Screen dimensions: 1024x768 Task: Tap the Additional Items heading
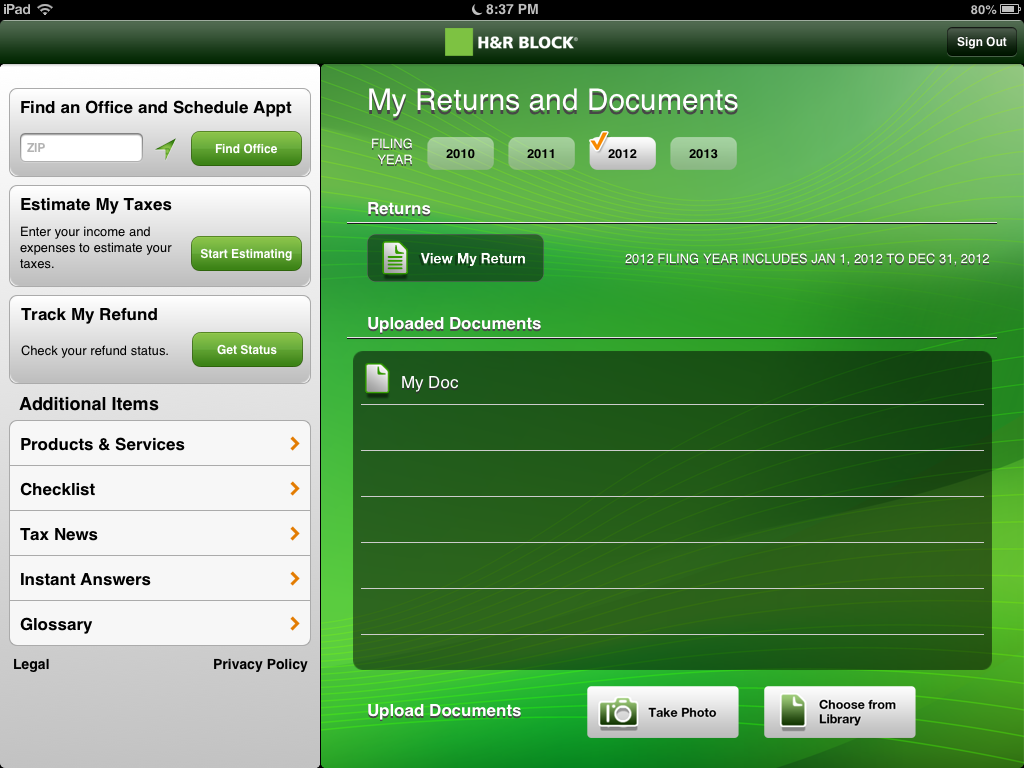tap(89, 404)
